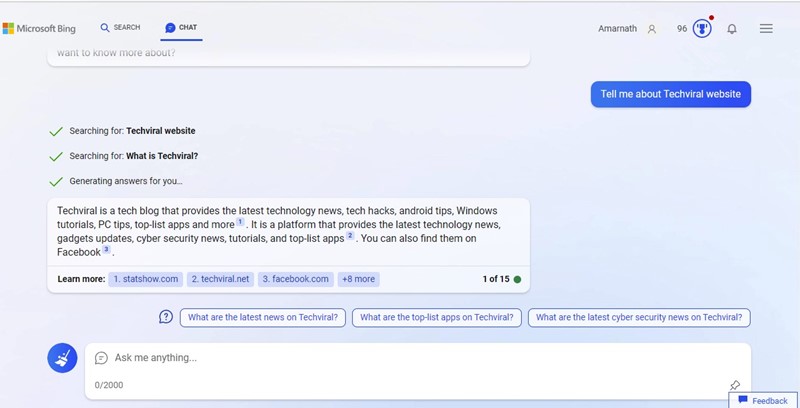Choose the latest cyber security news suggestion
Viewport: 800px width, 408px height.
[x=639, y=317]
